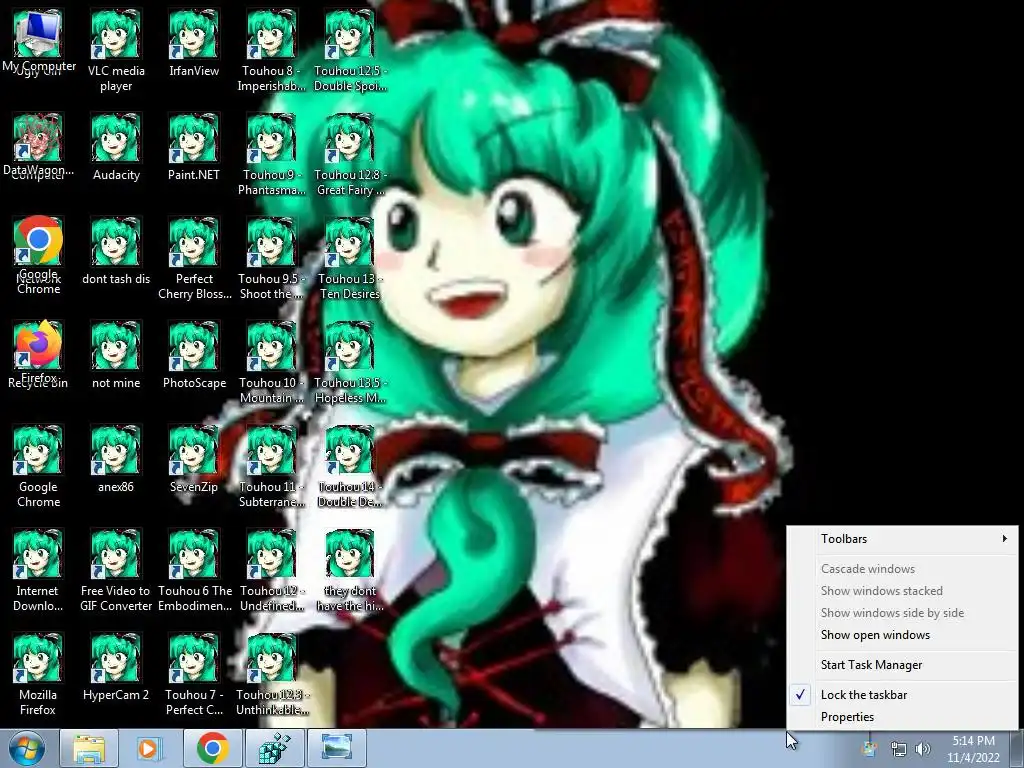Open the Windows Start menu orb
The image size is (1024, 768).
pyautogui.click(x=26, y=748)
